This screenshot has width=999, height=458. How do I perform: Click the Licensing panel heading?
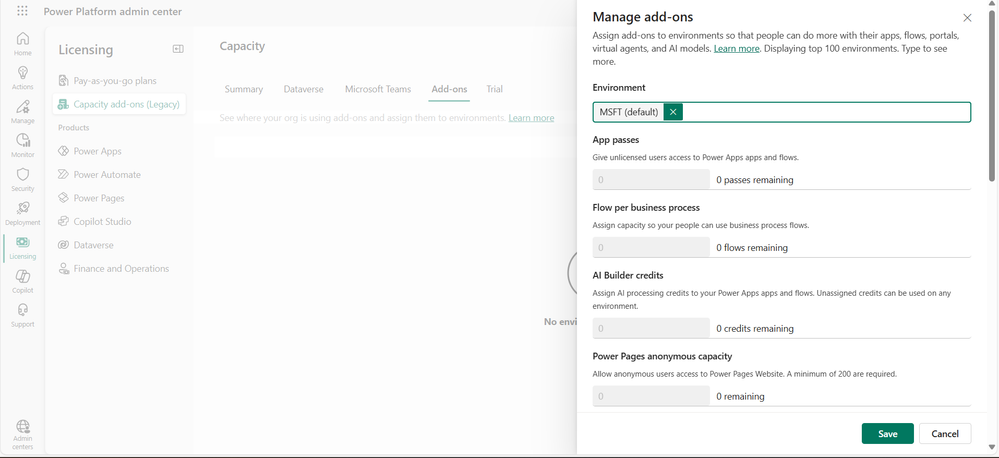(86, 50)
